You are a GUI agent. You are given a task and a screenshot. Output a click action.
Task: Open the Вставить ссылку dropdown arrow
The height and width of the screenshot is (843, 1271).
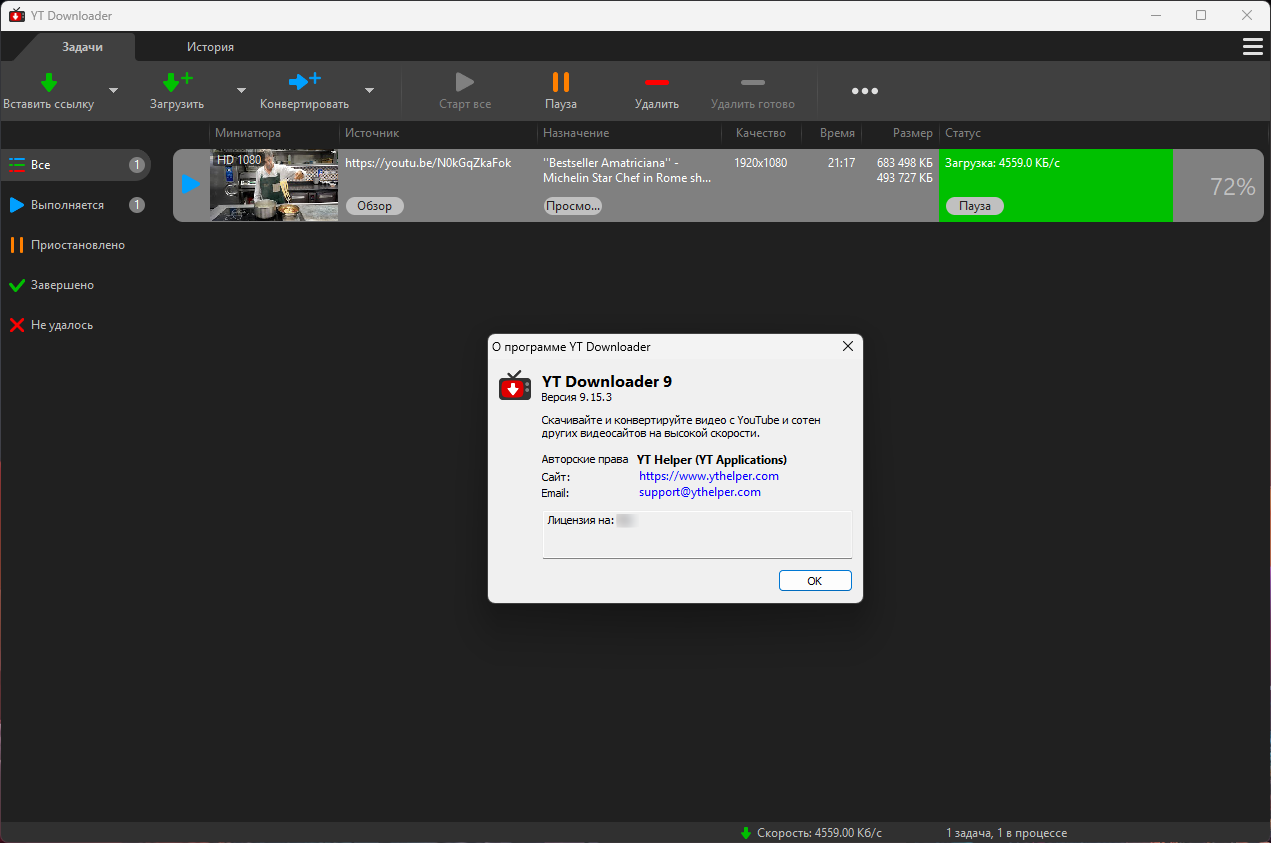coord(113,90)
